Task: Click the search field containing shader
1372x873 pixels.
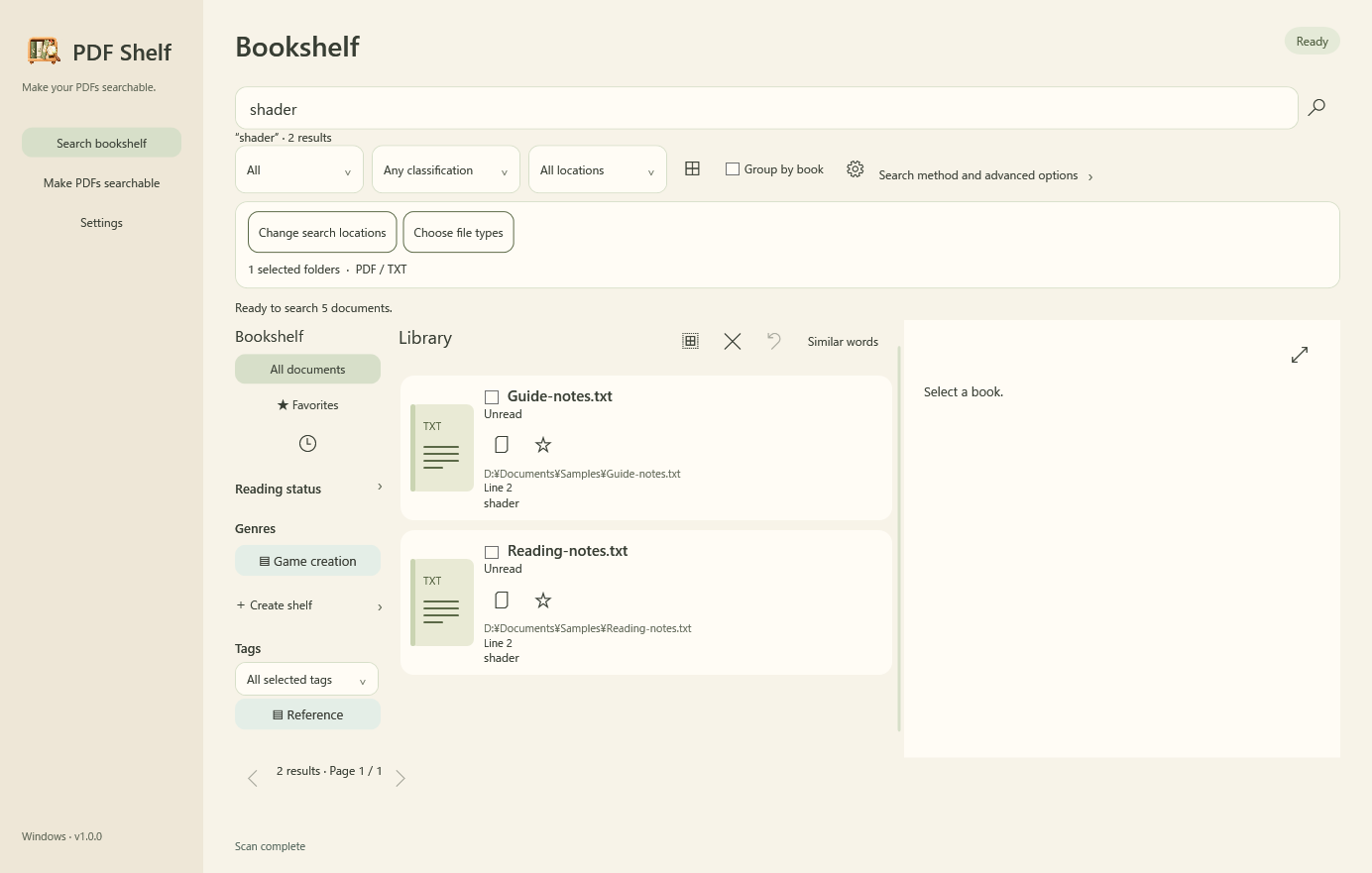Action: (x=766, y=108)
